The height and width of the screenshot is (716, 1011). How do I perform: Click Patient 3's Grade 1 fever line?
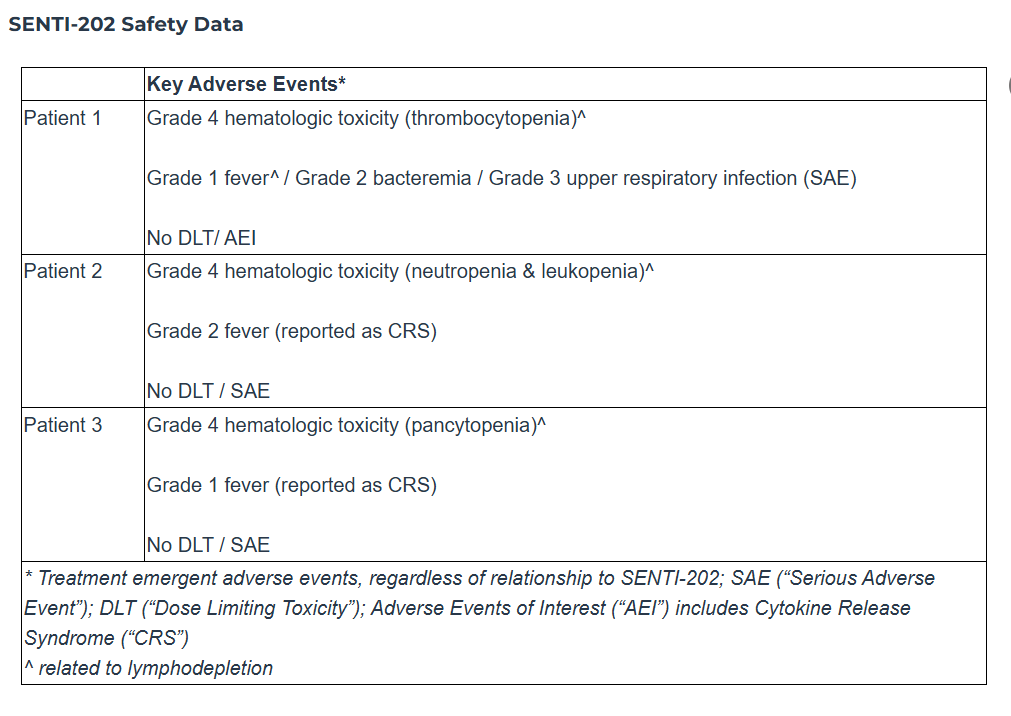point(292,485)
